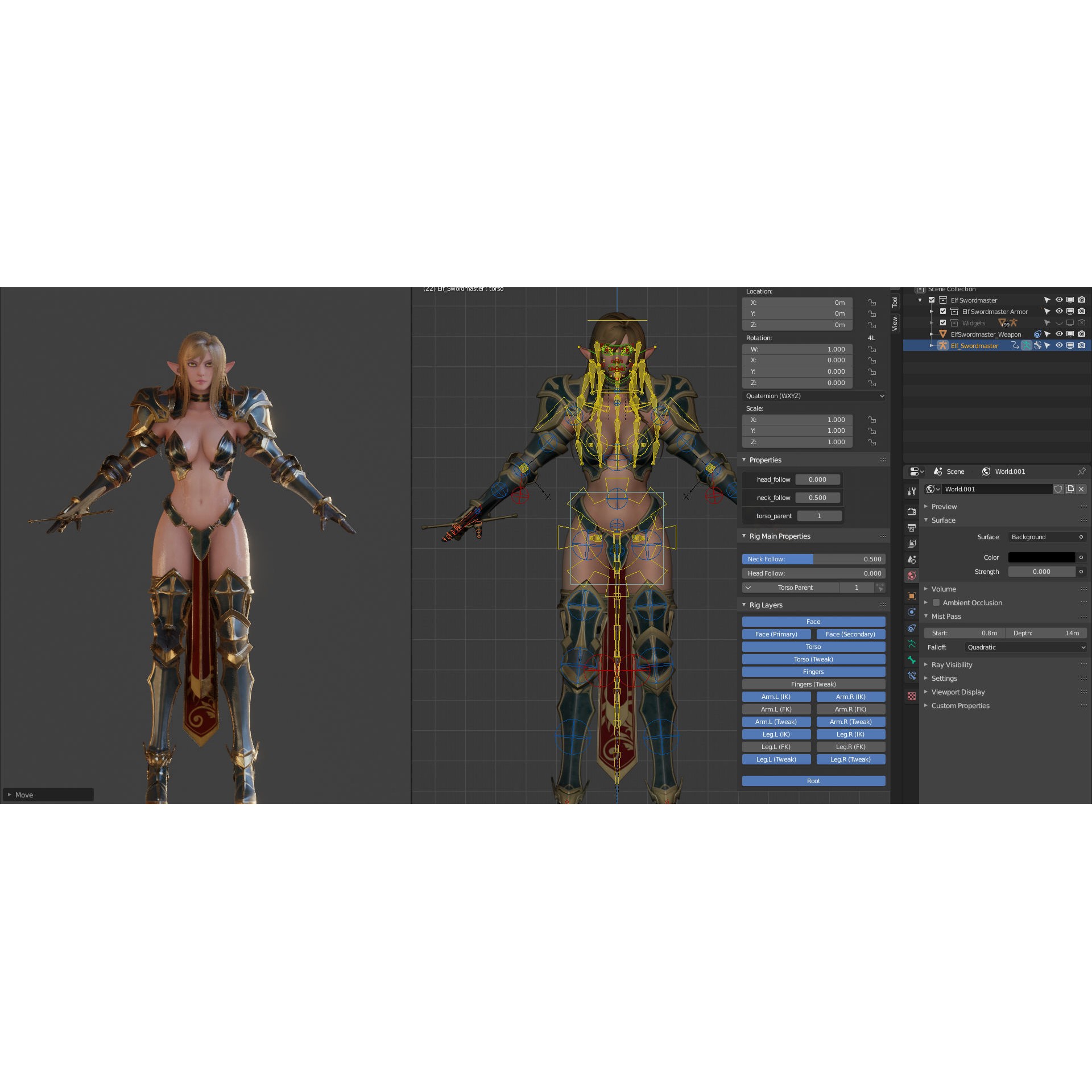Toggle the Fingers (Tweak) rig layer
Viewport: 1092px width, 1092px height.
(x=814, y=684)
